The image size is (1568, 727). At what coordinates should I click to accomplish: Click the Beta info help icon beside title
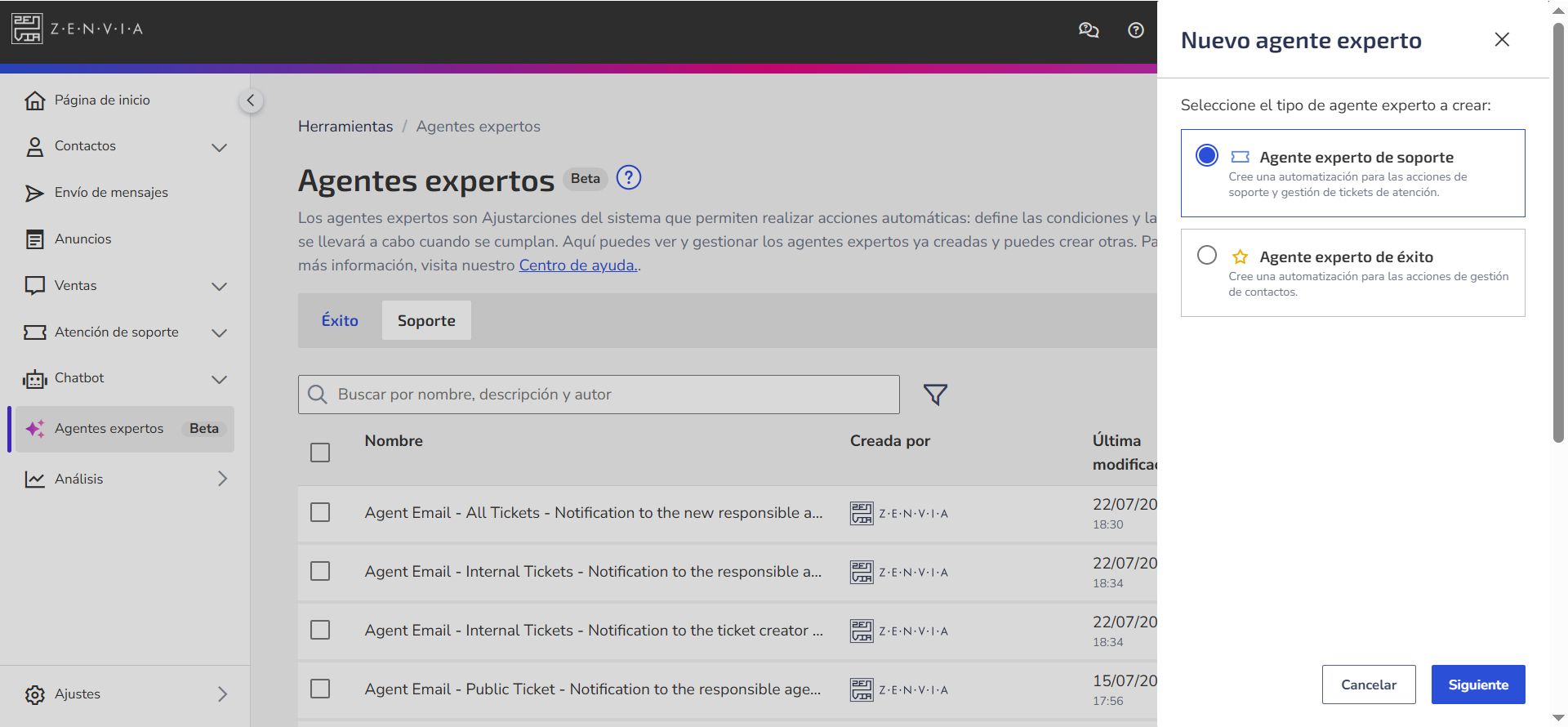[629, 177]
